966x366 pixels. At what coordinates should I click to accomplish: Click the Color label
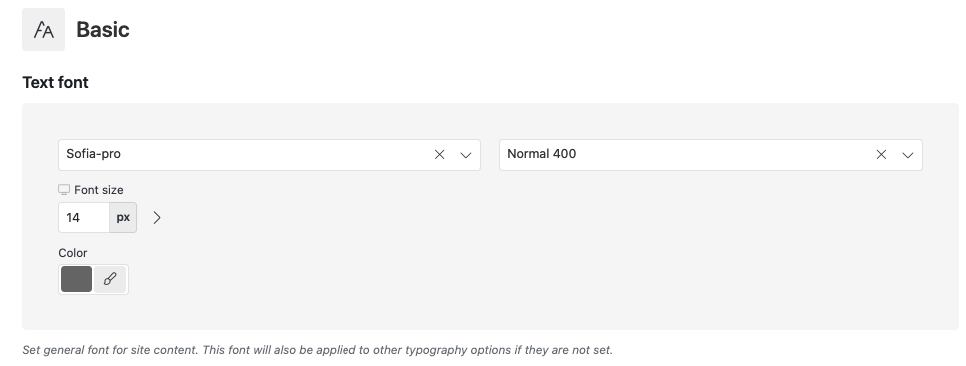(73, 253)
